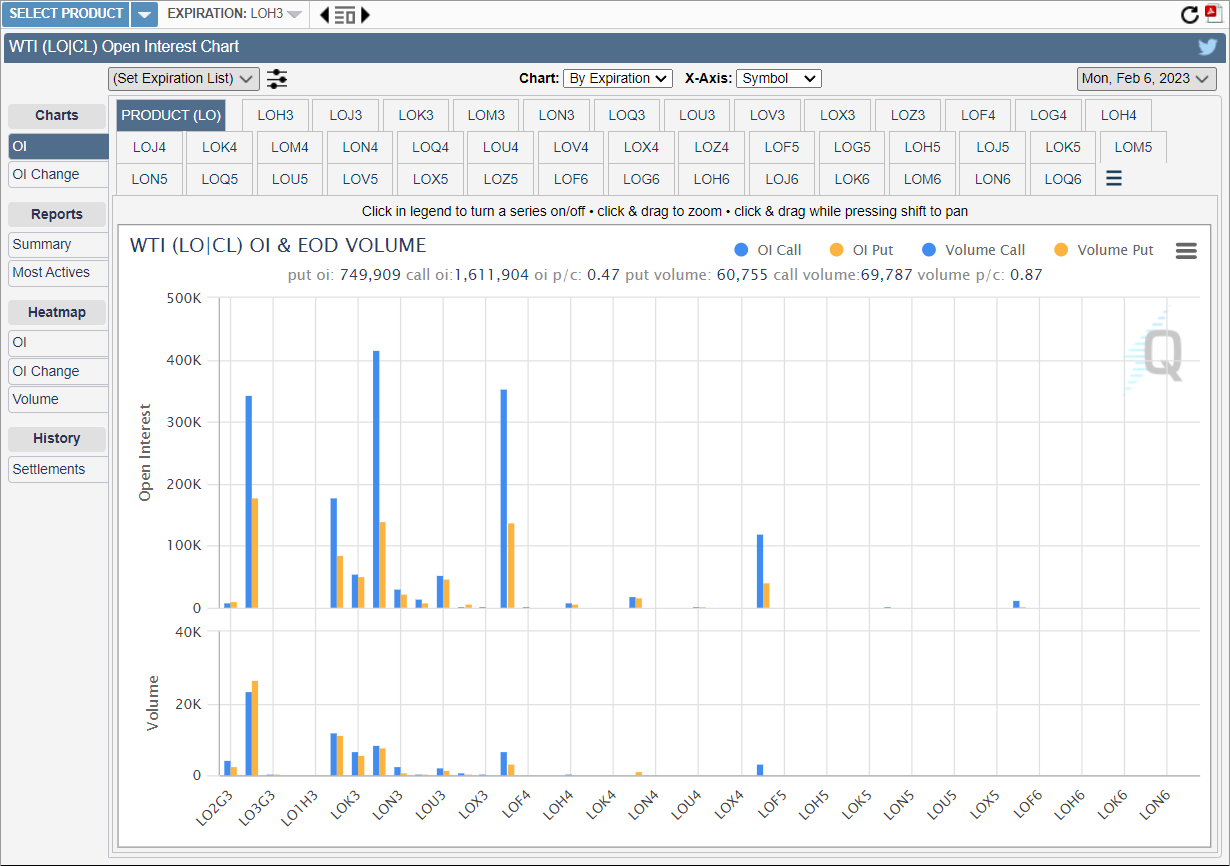
Task: Click the previous expiration left arrow
Action: 324,15
